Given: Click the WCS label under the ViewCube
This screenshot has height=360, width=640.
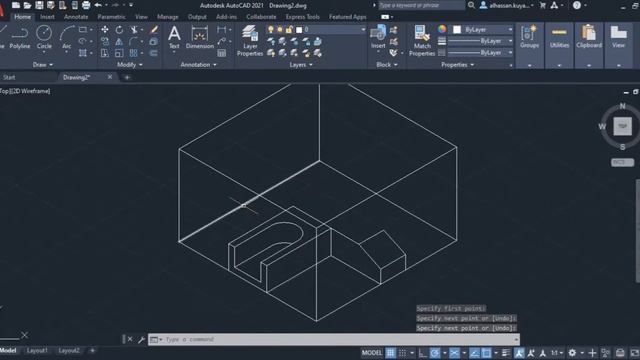Looking at the screenshot, I should (622, 162).
